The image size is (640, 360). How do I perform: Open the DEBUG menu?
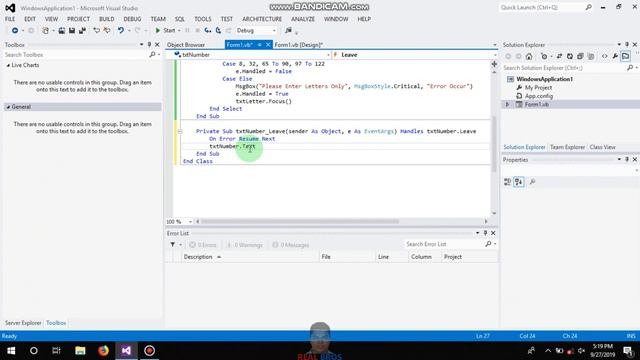[x=132, y=19]
